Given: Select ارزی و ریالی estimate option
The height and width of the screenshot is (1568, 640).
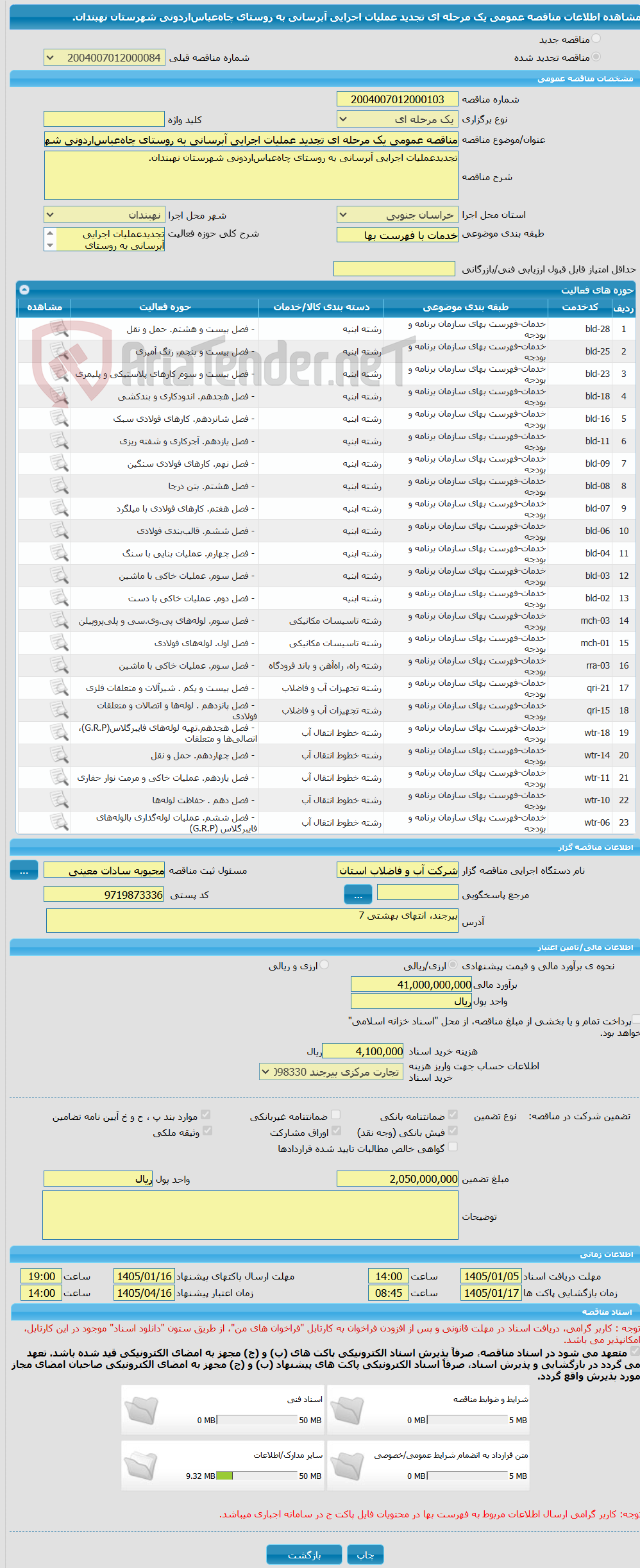Looking at the screenshot, I should coord(324,965).
